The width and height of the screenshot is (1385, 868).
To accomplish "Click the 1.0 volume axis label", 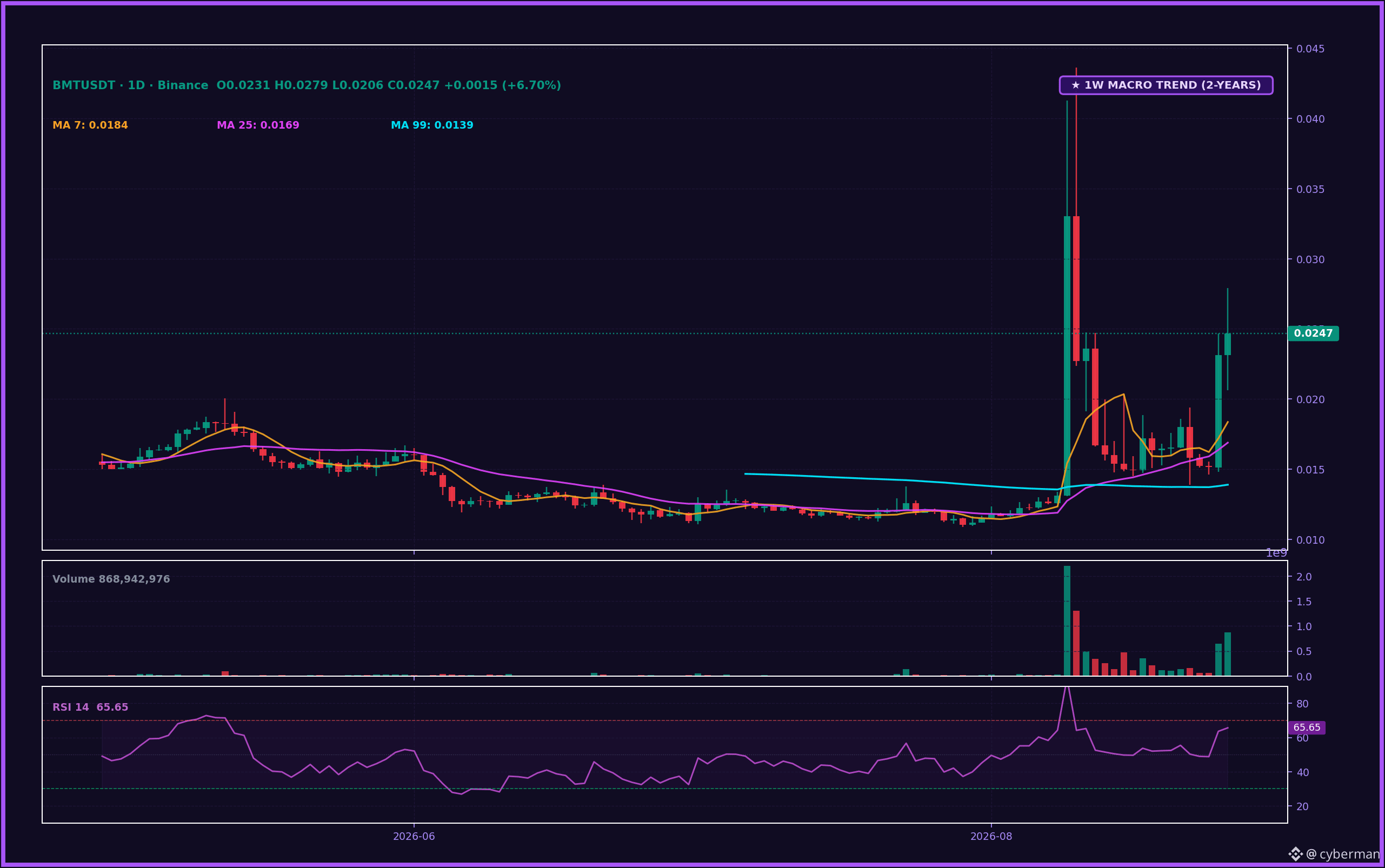I will click(x=1304, y=626).
